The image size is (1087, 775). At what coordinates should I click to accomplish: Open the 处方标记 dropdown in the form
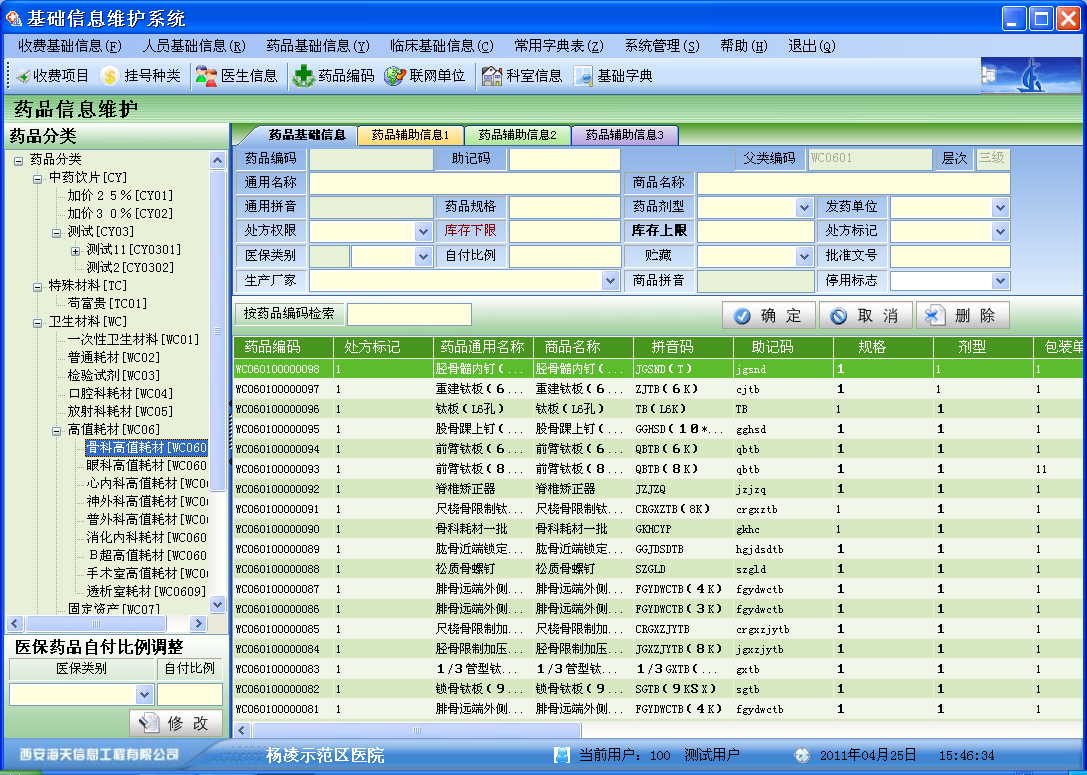click(x=1000, y=232)
